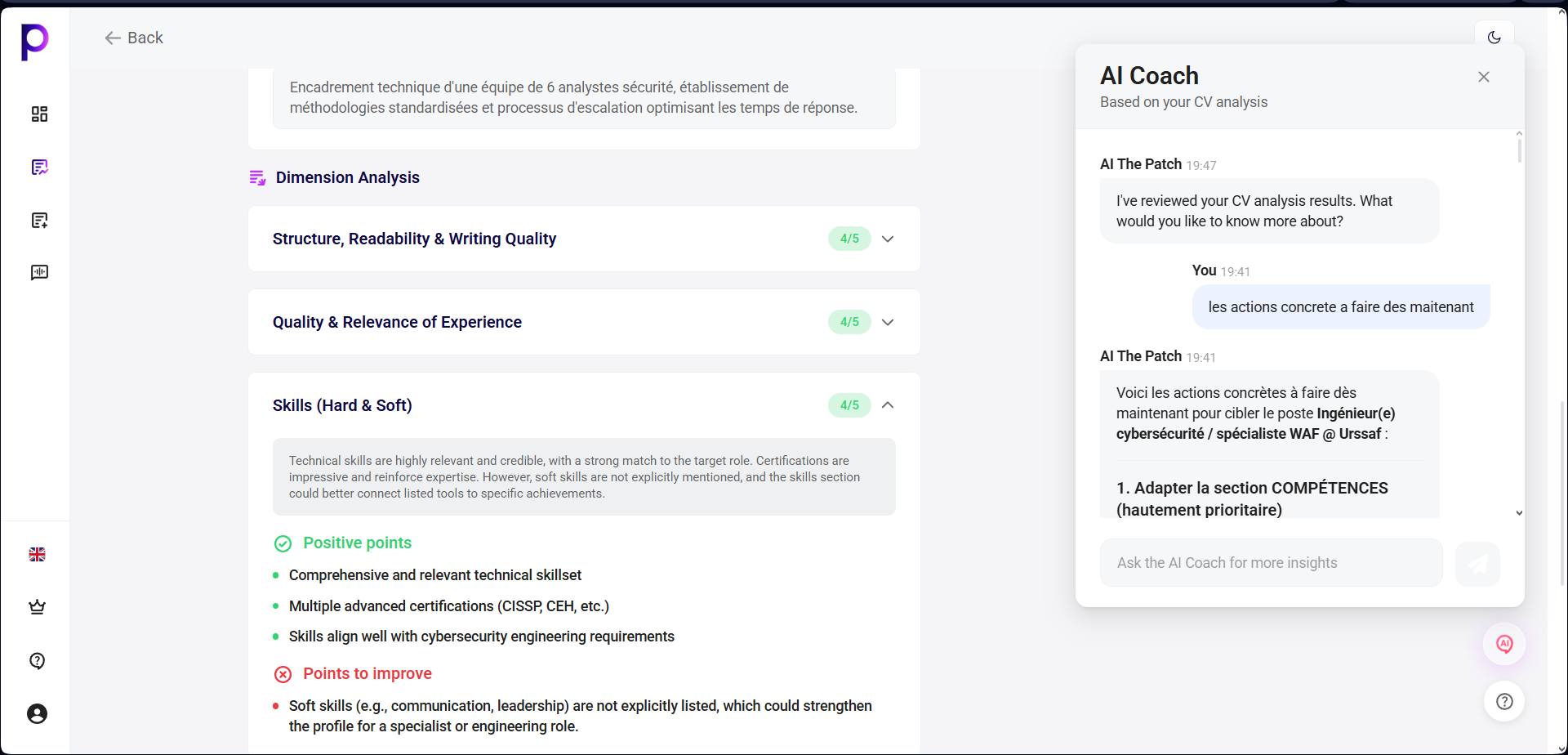Open the user profile account icon

37,714
